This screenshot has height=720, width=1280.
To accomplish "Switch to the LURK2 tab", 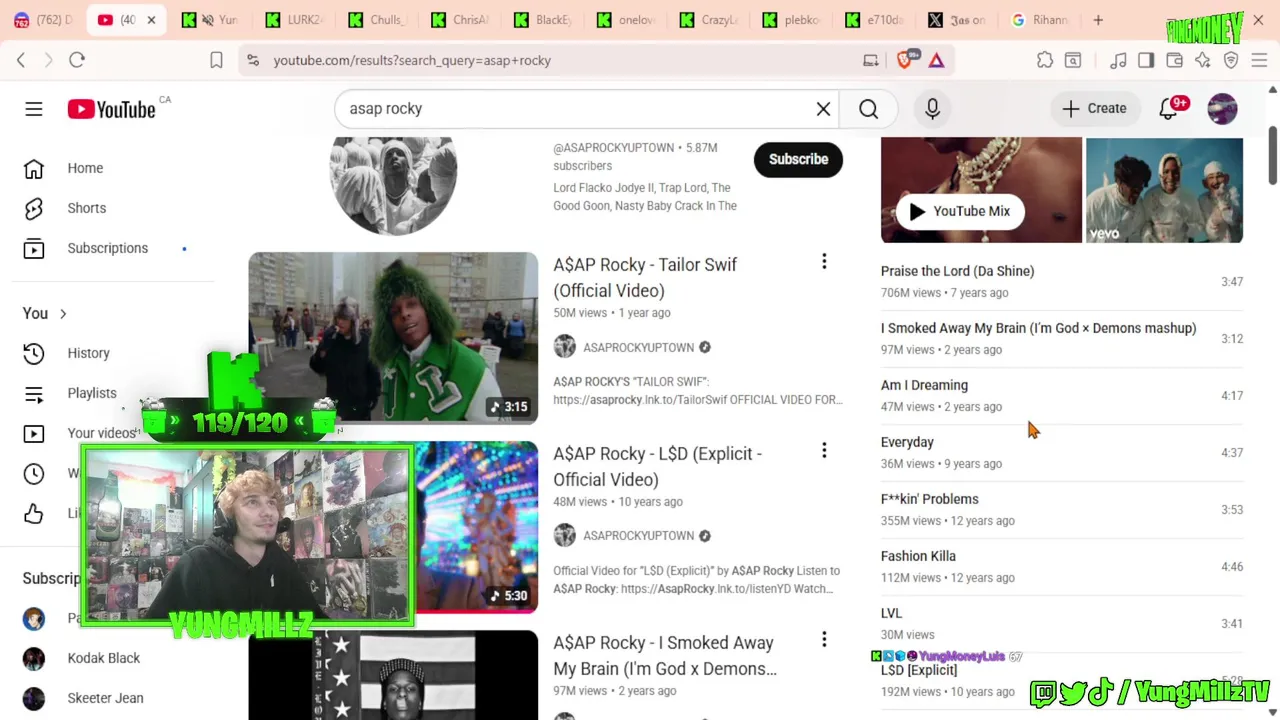I will (293, 20).
